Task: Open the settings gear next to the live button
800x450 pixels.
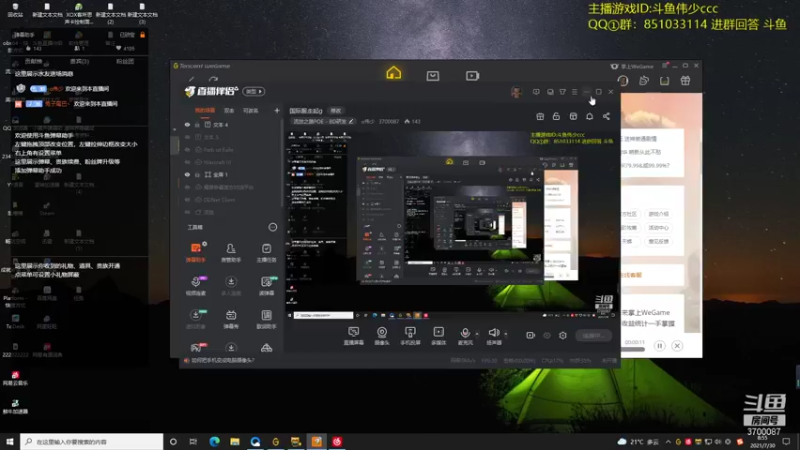Action: tap(563, 335)
